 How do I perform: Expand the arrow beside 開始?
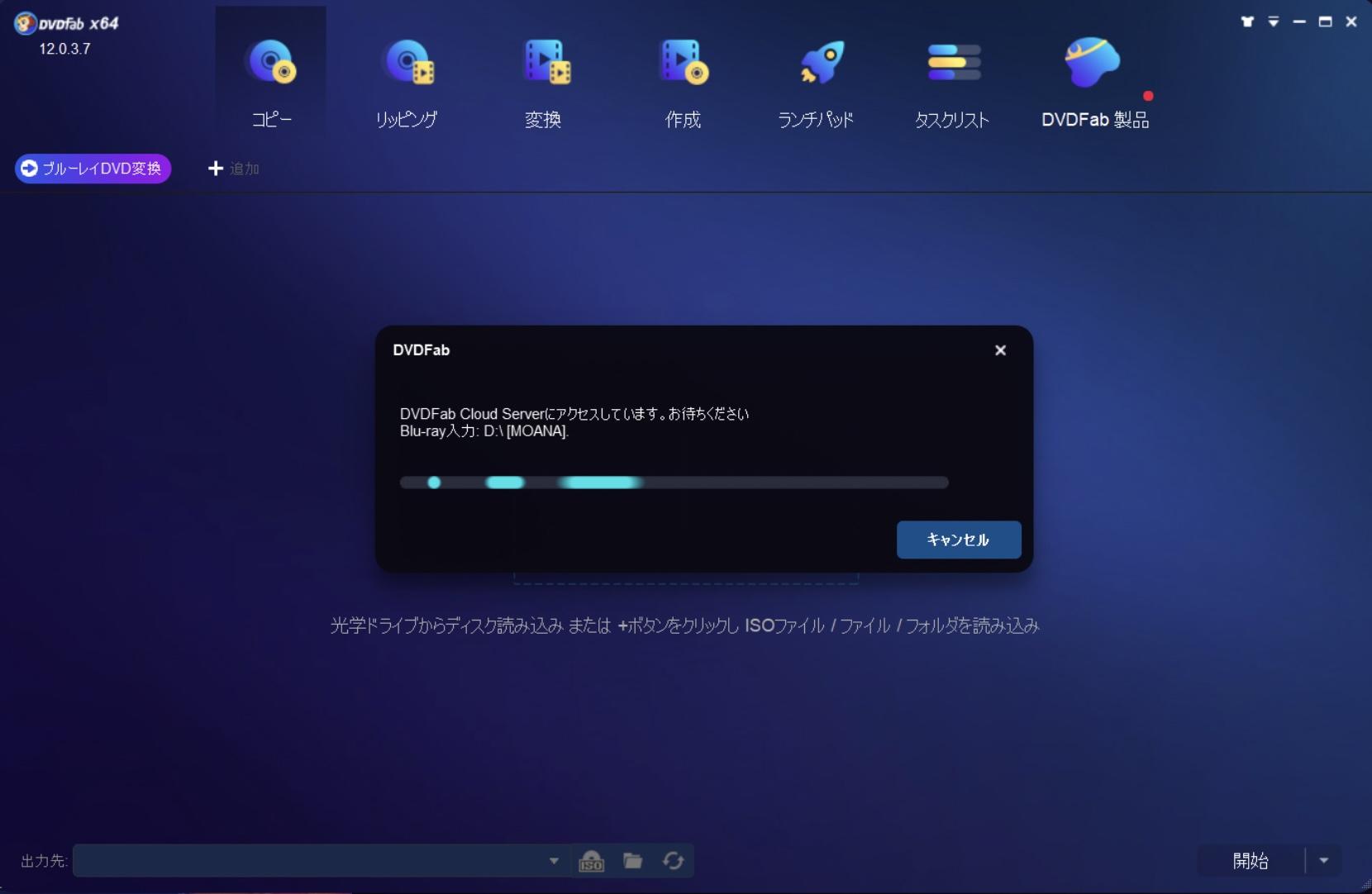[x=1324, y=860]
